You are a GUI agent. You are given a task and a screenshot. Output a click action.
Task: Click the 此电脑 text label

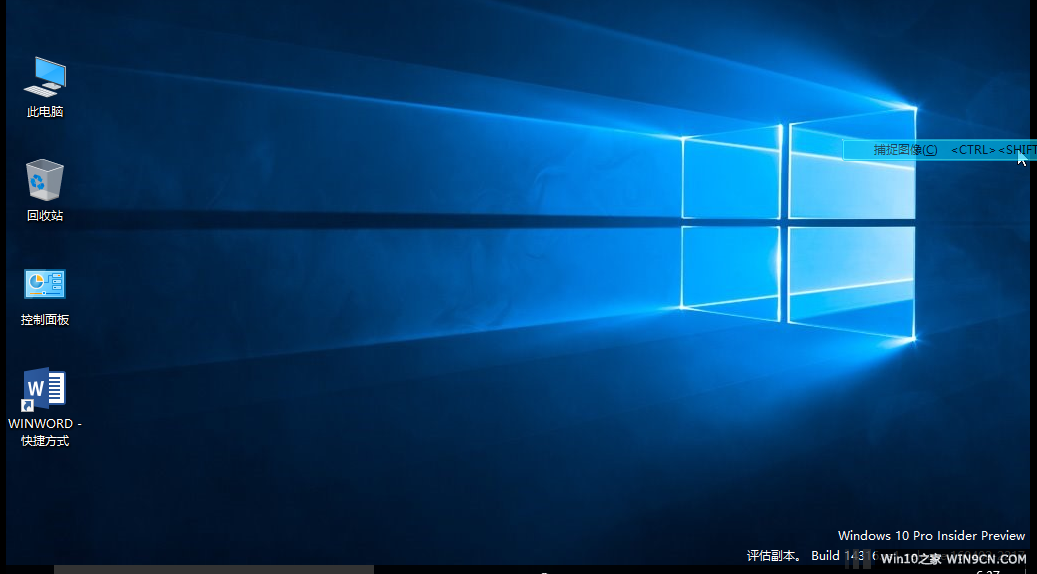click(45, 112)
